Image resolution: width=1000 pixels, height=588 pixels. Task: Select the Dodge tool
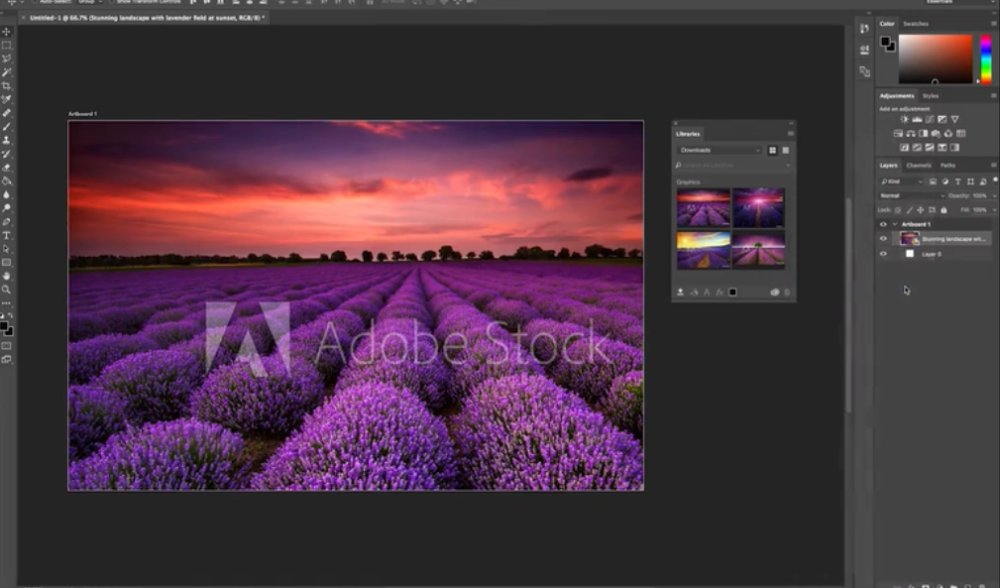pos(6,208)
